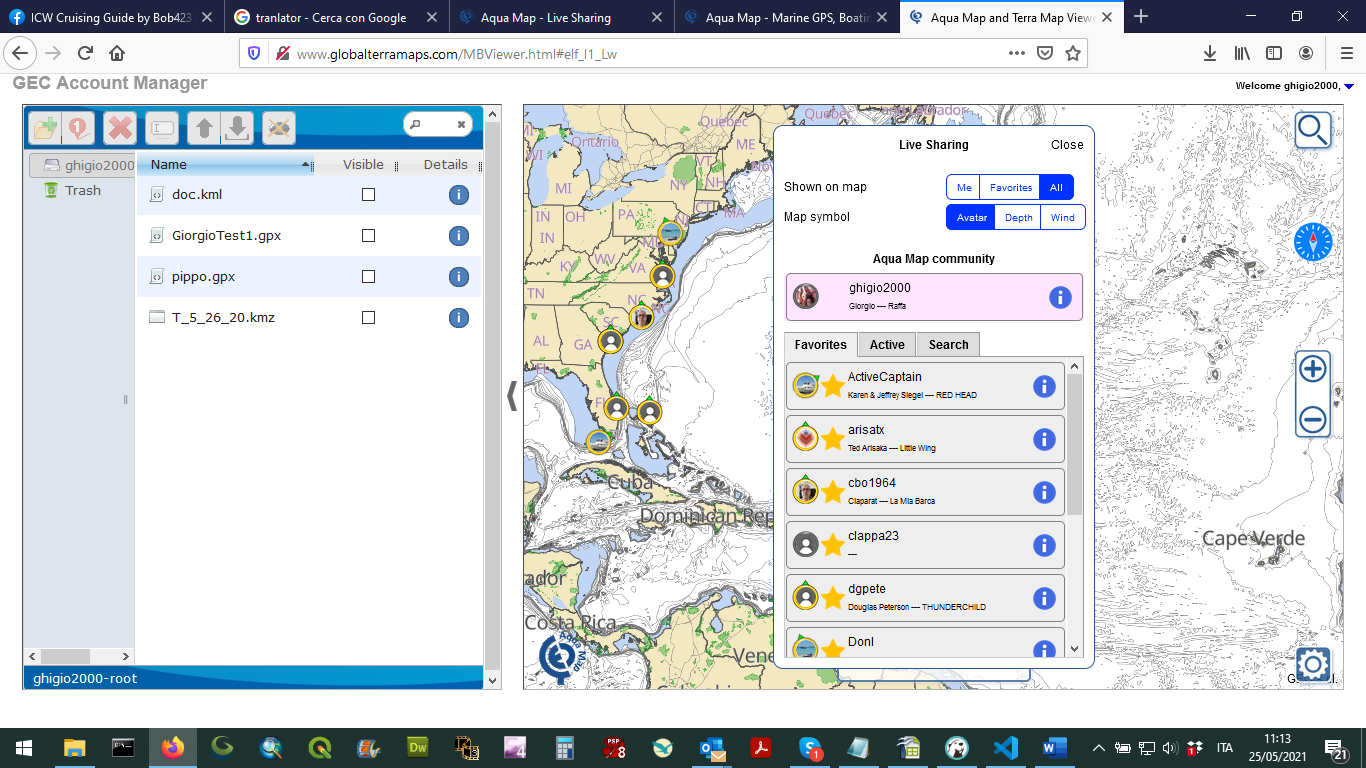Click the browser address bar URL
The image size is (1366, 768).
[x=457, y=54]
